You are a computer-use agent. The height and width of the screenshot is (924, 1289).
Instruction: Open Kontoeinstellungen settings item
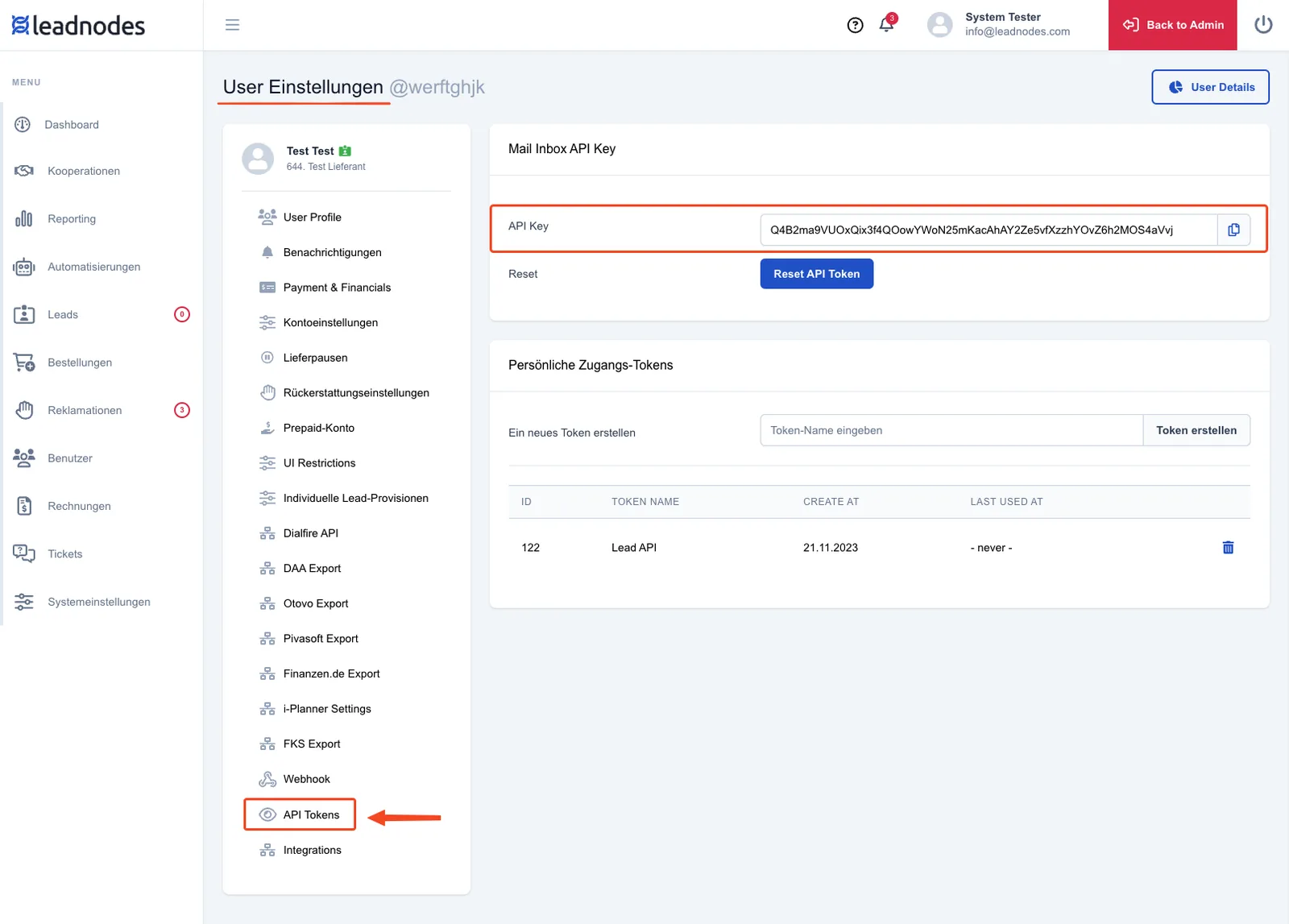[330, 323]
